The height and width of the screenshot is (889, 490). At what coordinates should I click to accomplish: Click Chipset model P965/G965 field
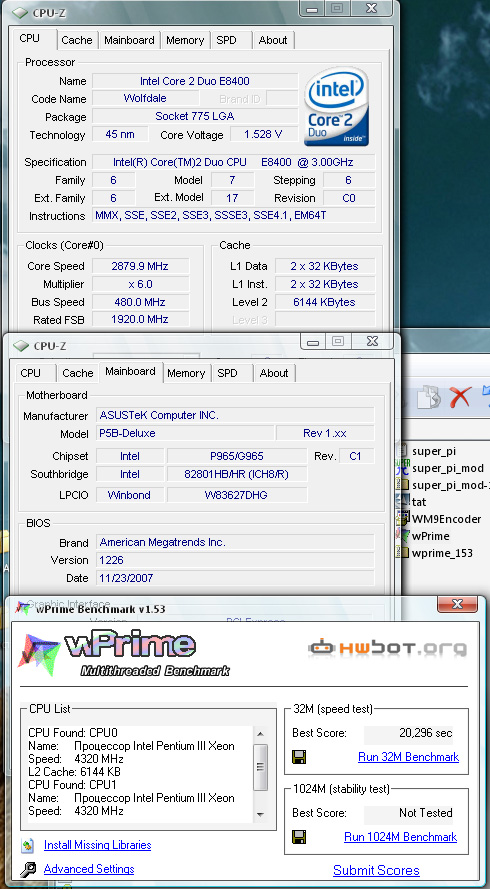(x=236, y=456)
